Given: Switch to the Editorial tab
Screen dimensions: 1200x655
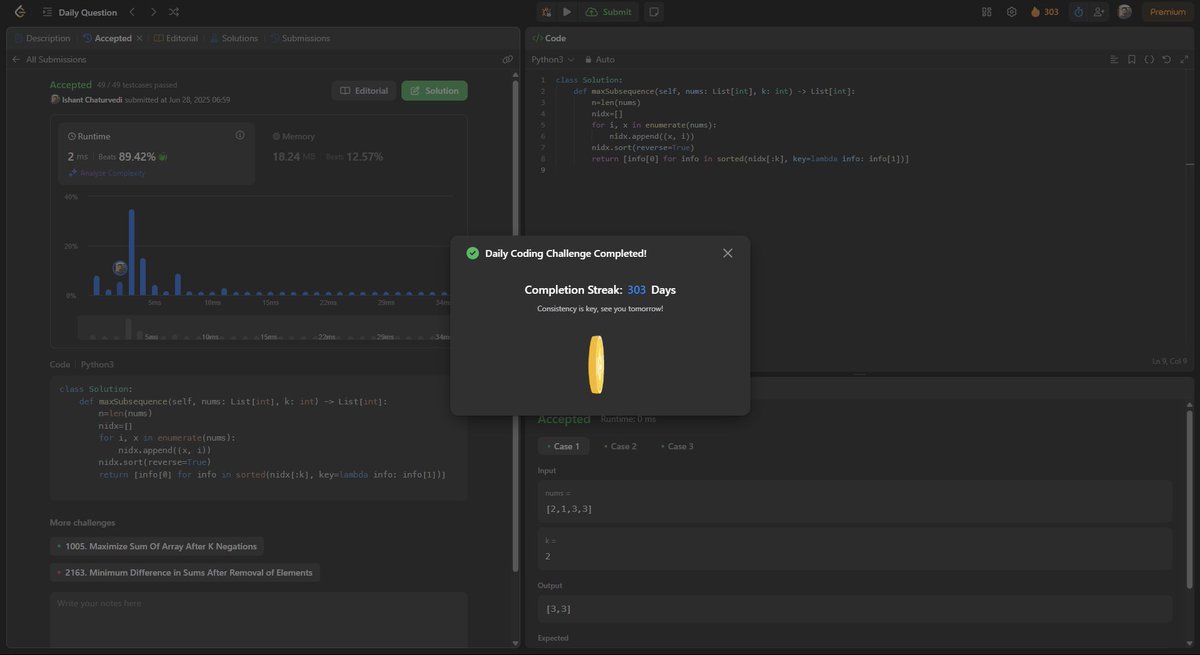Looking at the screenshot, I should pos(176,38).
